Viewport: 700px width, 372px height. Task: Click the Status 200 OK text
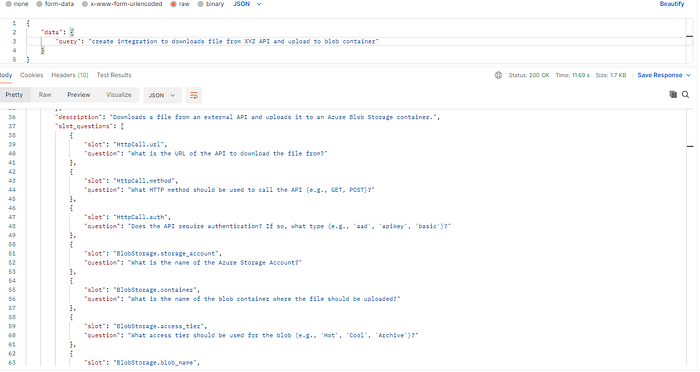(x=529, y=75)
